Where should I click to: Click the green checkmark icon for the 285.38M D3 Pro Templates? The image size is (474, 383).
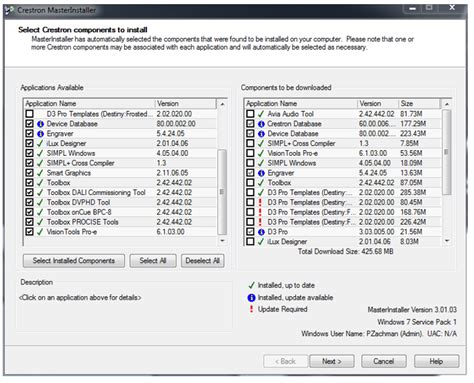click(261, 193)
